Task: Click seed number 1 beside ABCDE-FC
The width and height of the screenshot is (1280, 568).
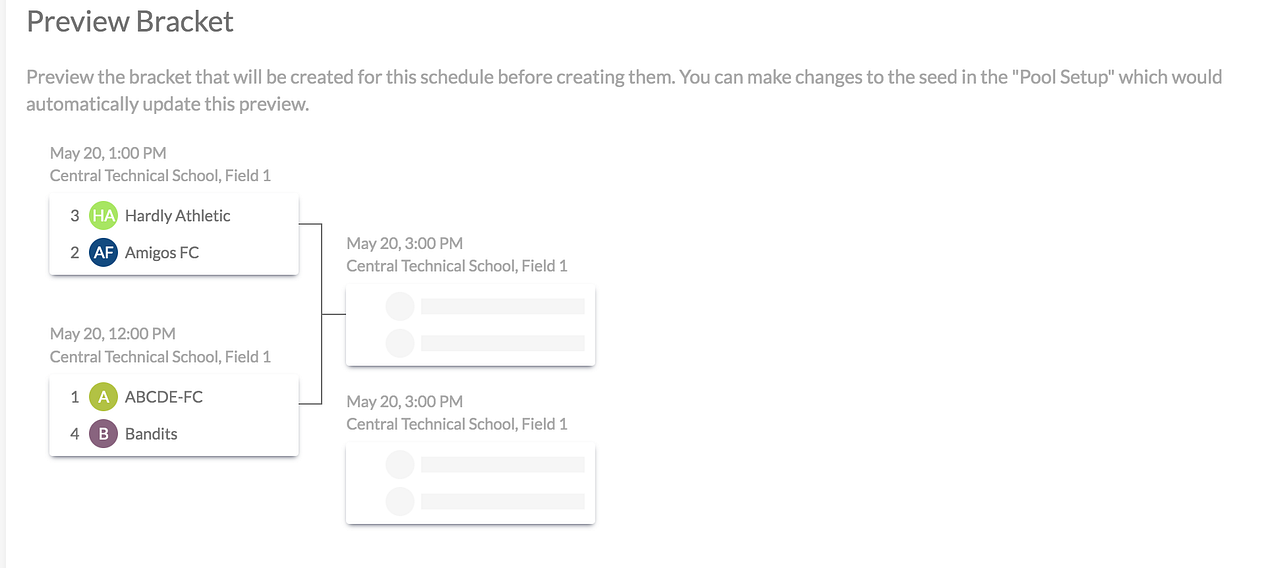Action: click(x=75, y=397)
